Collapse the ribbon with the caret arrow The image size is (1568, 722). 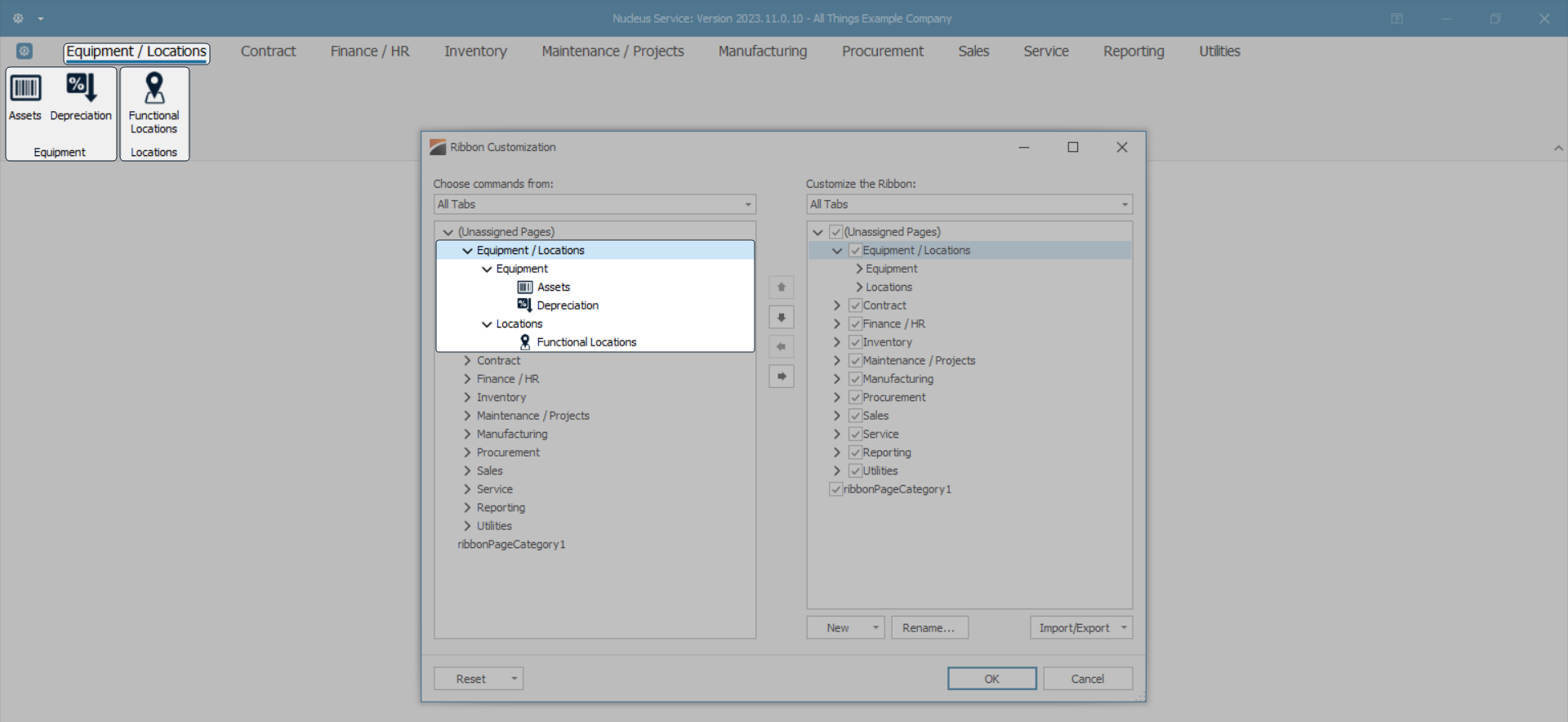pyautogui.click(x=1558, y=148)
